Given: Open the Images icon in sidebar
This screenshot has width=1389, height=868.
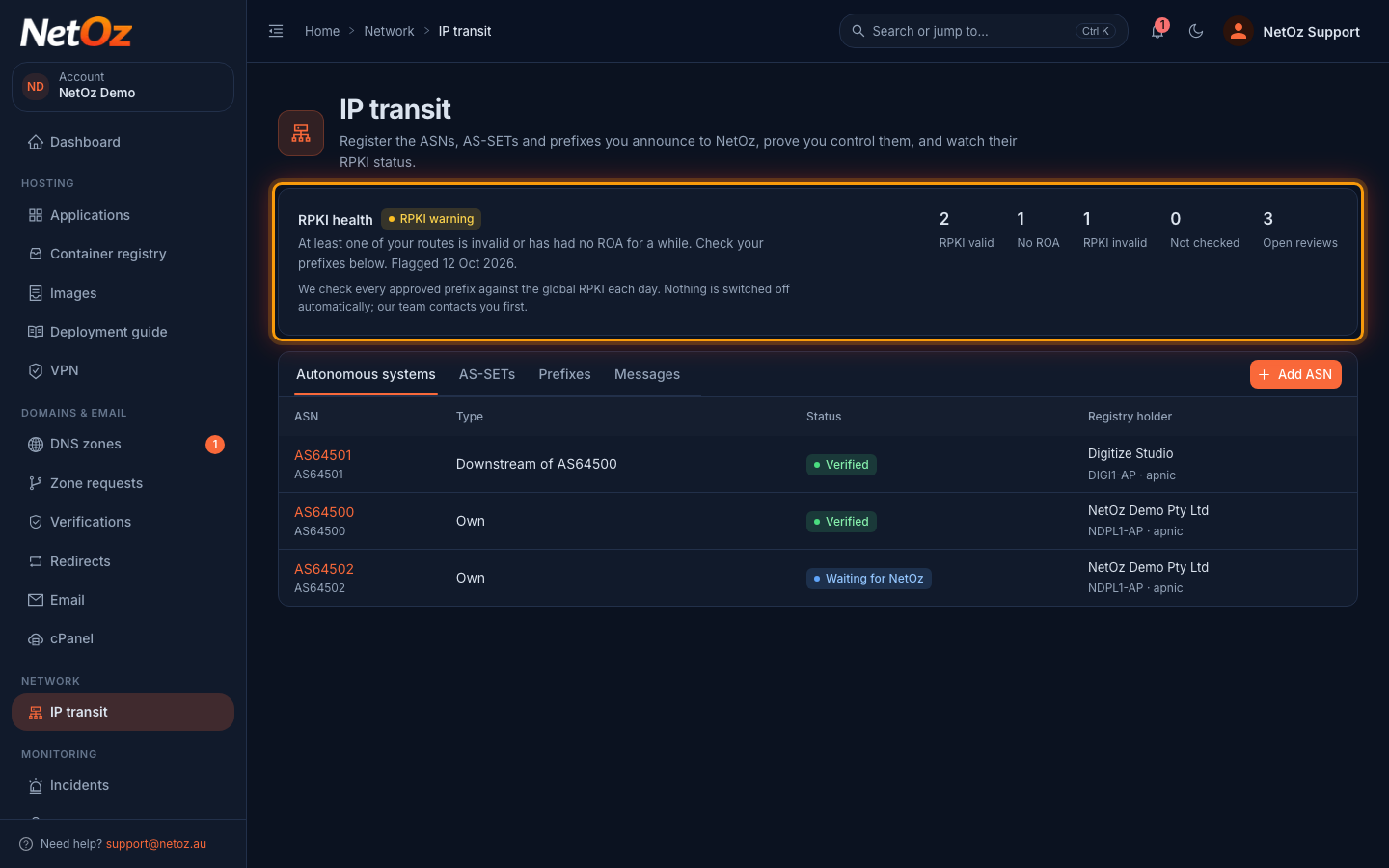Looking at the screenshot, I should [36, 293].
